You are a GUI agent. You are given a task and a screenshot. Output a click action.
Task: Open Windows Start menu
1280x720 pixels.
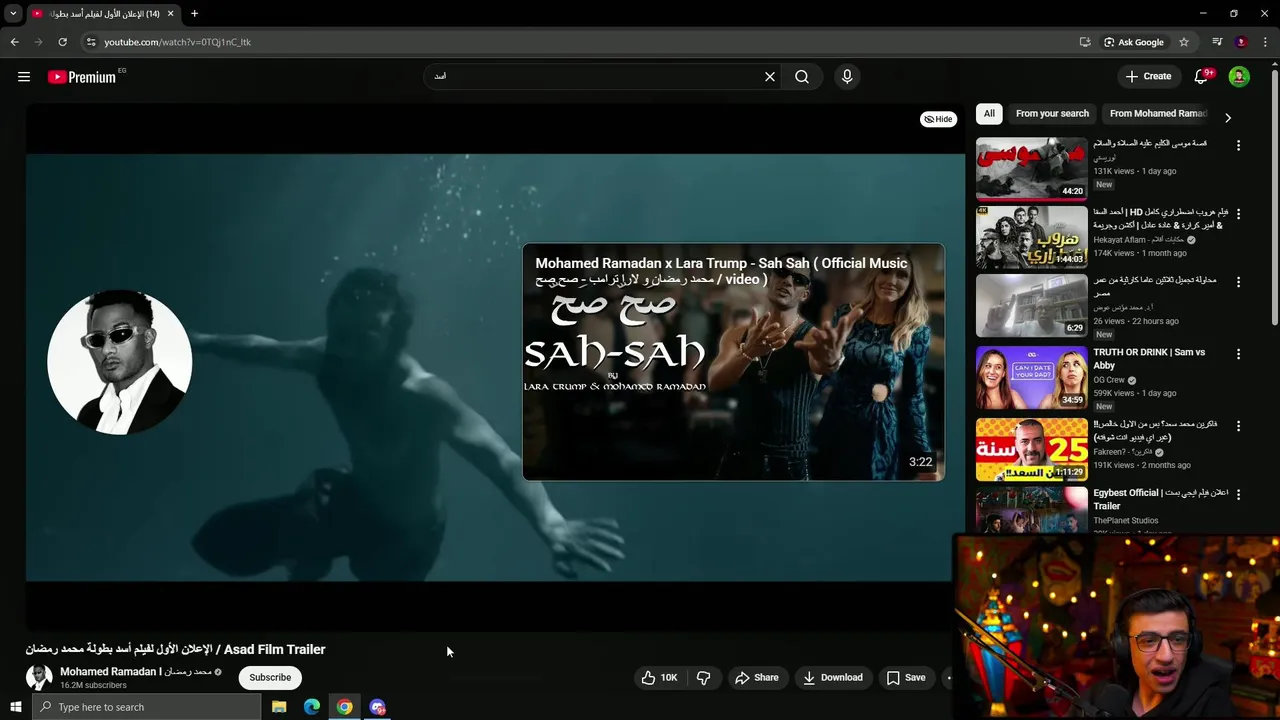click(15, 707)
